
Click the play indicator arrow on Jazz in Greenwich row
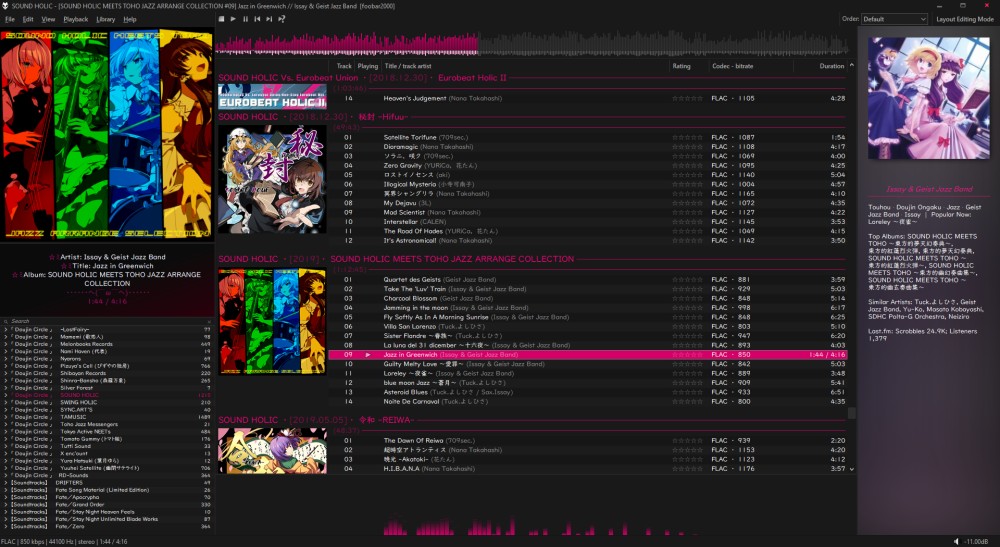point(368,355)
